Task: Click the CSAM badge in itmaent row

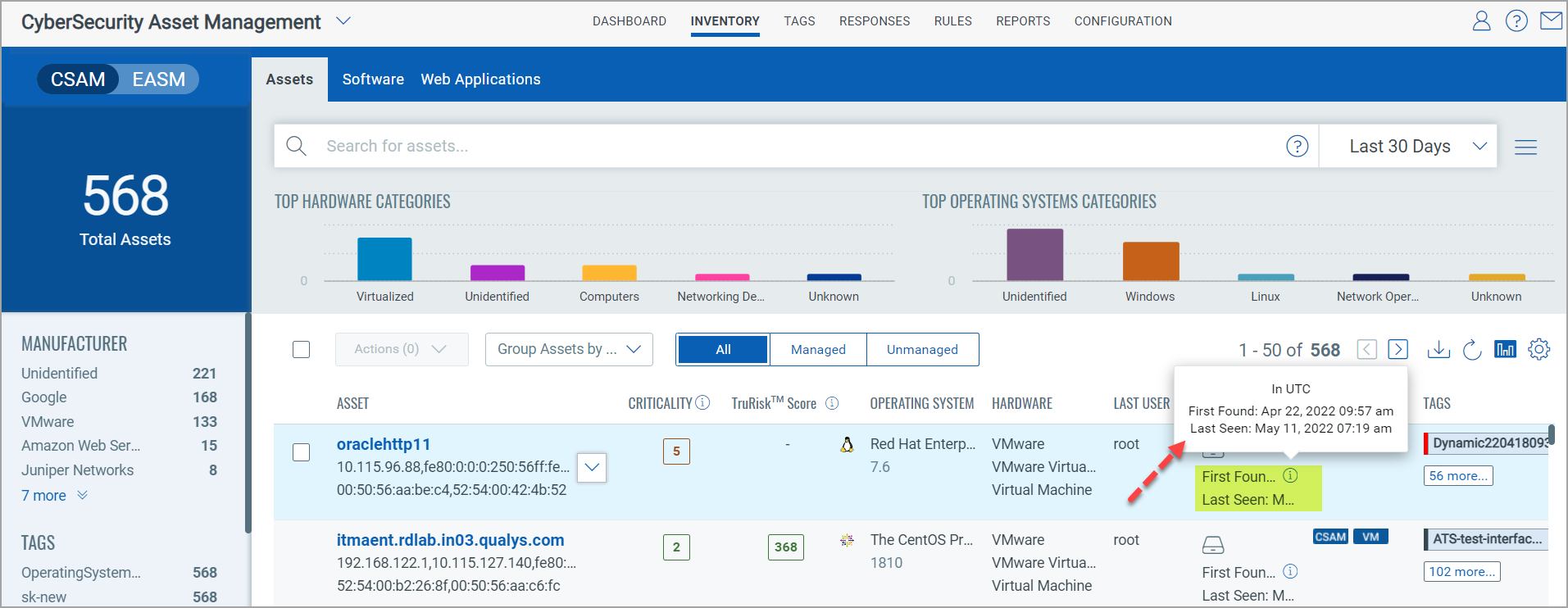Action: [x=1330, y=538]
